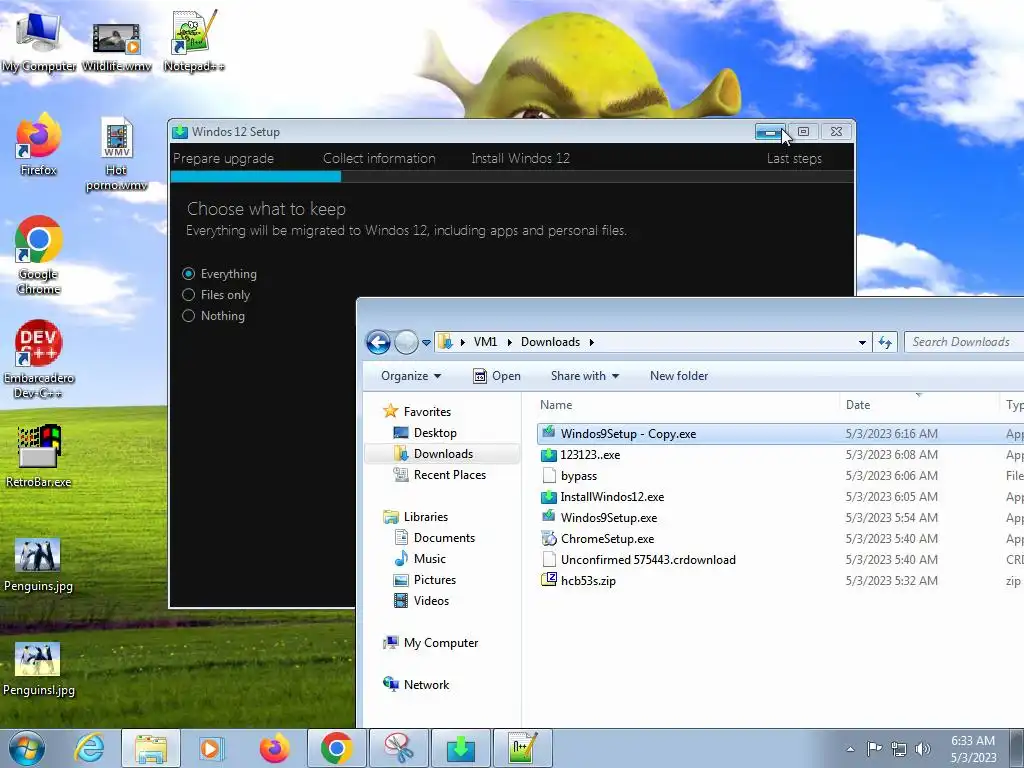Open Recent Places in navigation pane
1024x768 pixels.
click(x=440, y=474)
